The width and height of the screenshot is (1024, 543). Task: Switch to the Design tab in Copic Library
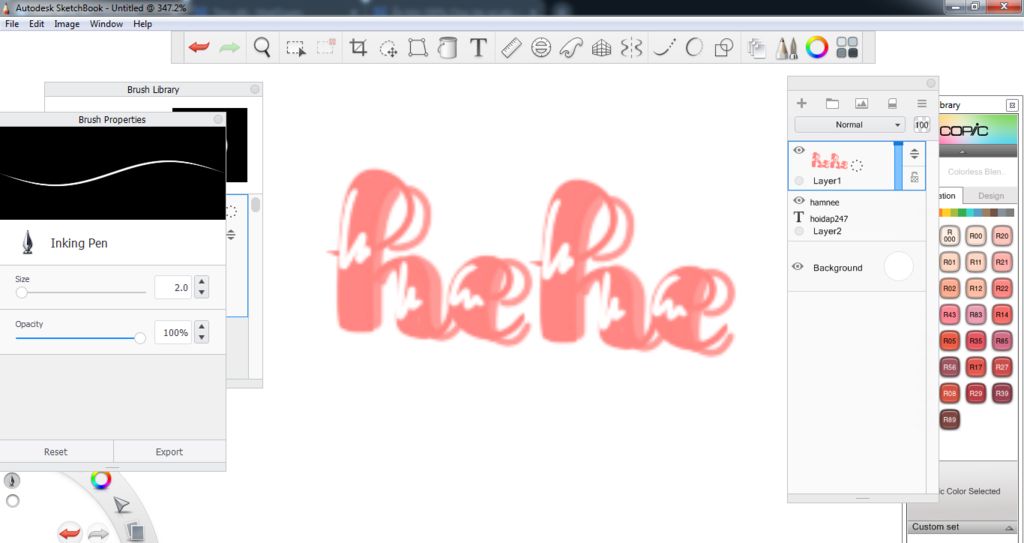[990, 195]
